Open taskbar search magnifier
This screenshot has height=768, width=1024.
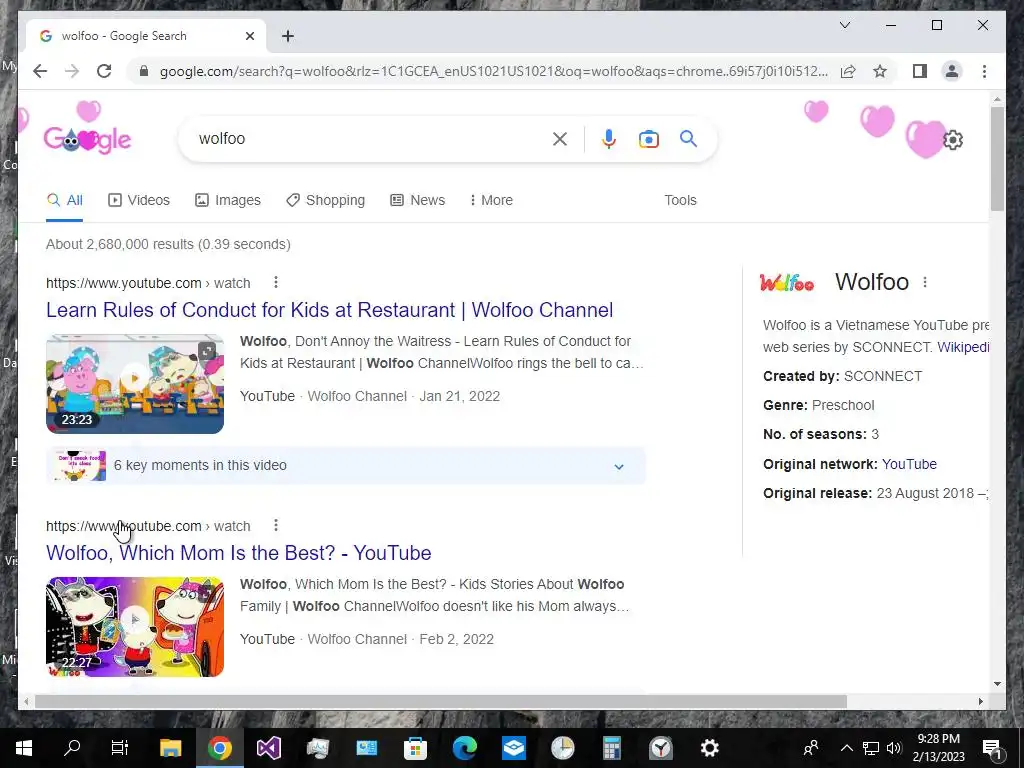pos(72,748)
